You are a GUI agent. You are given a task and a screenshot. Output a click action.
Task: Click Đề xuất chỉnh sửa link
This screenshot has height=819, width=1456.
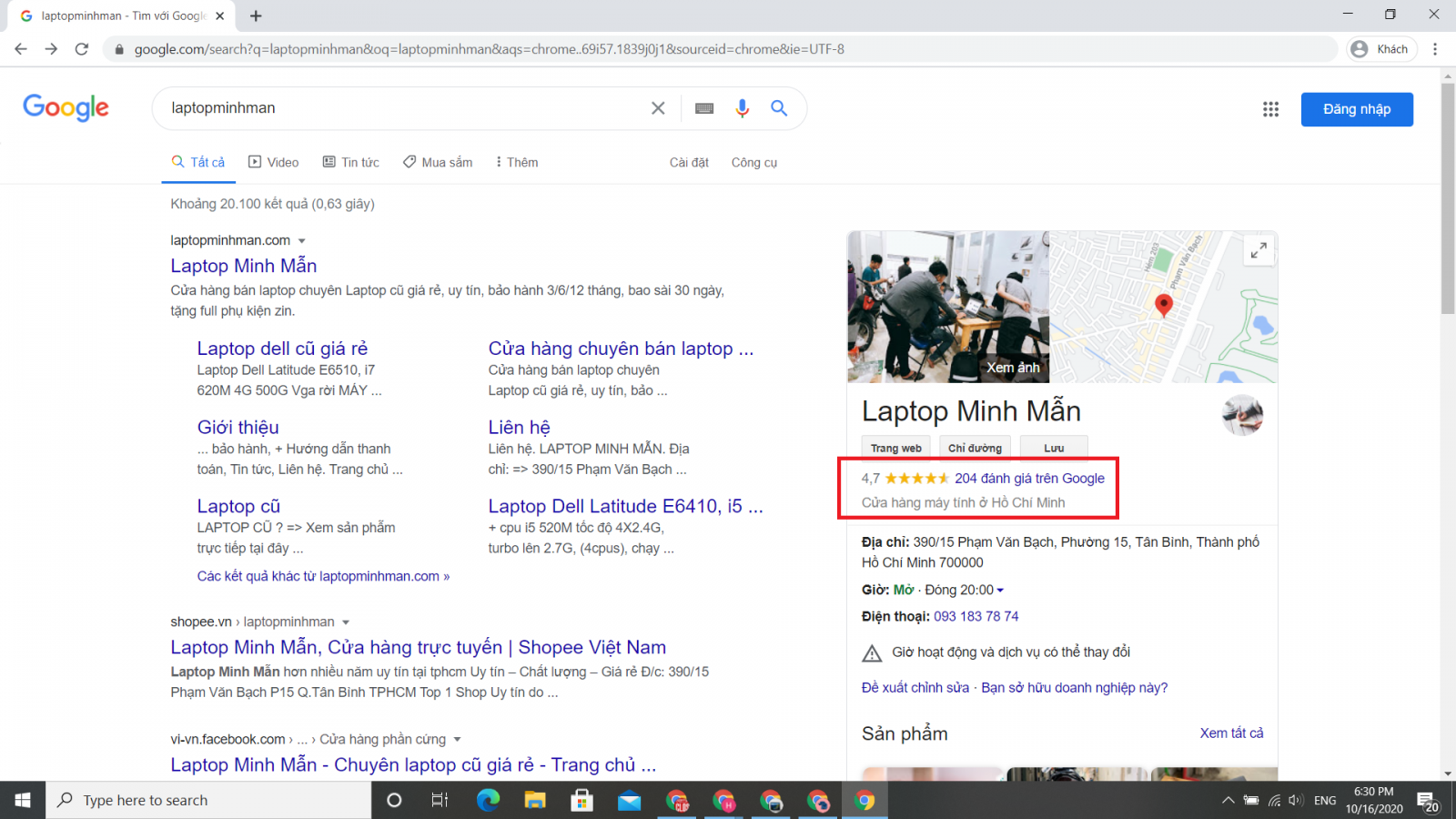[x=915, y=688]
